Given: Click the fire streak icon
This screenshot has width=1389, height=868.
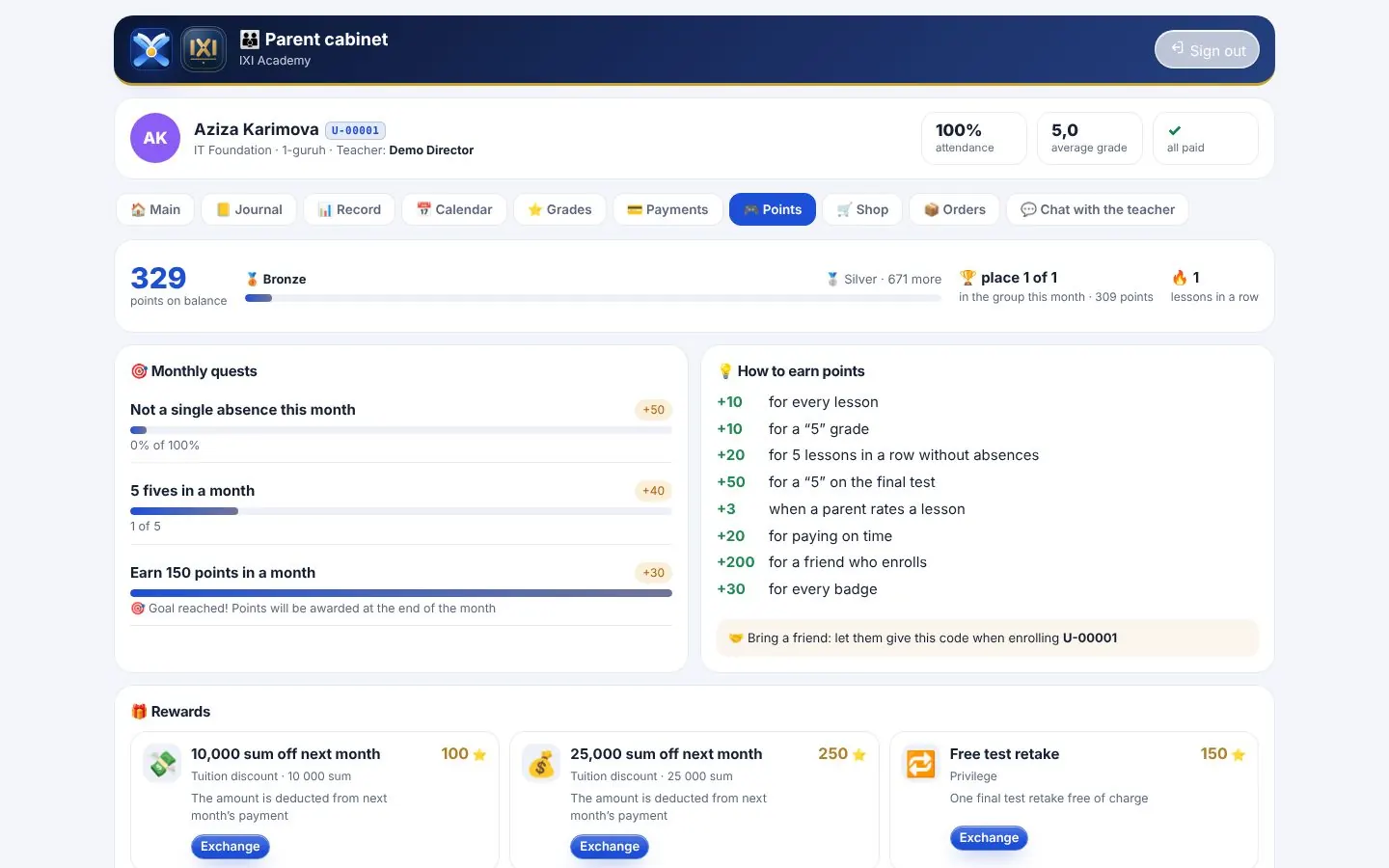Looking at the screenshot, I should point(1180,278).
